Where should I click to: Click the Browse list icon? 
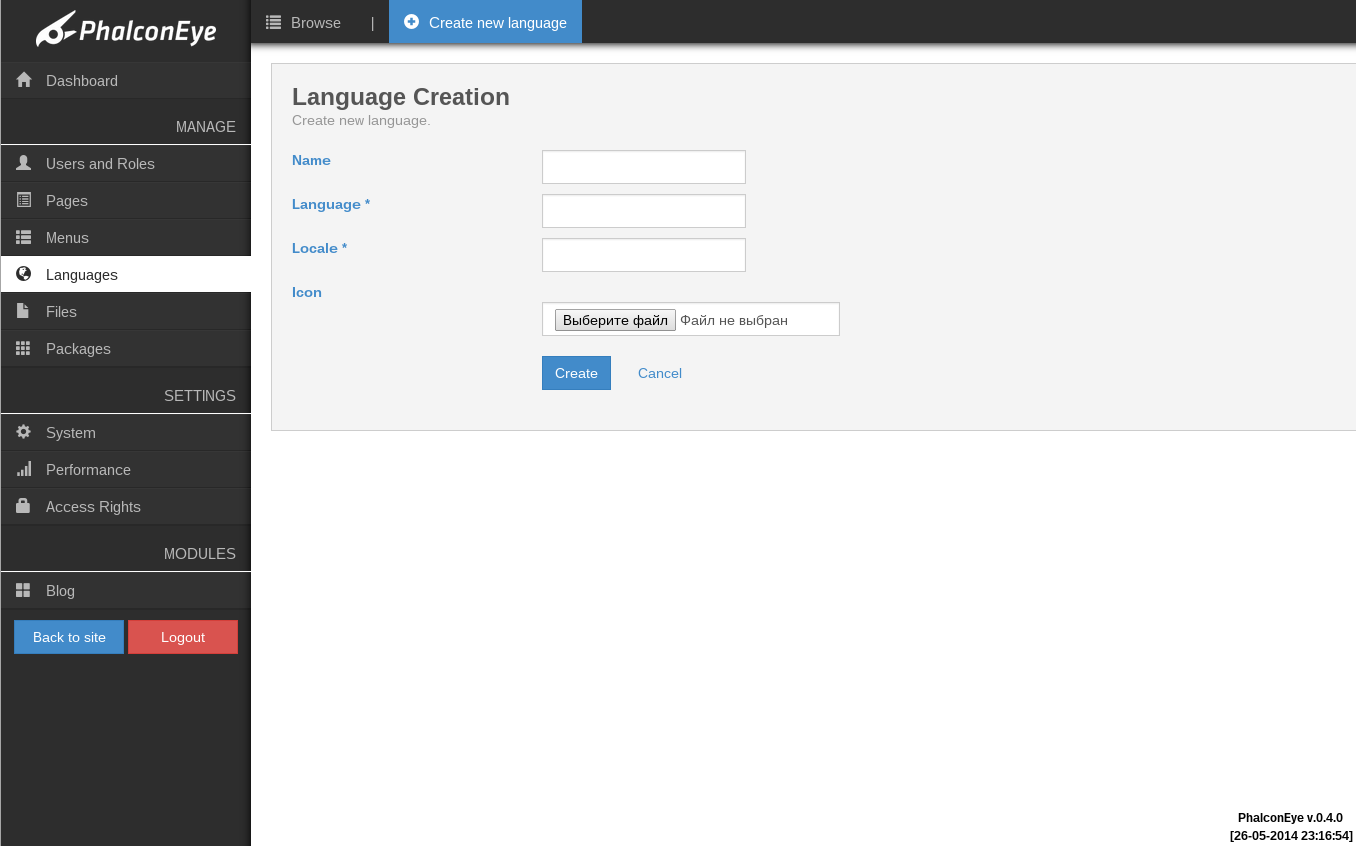tap(273, 22)
